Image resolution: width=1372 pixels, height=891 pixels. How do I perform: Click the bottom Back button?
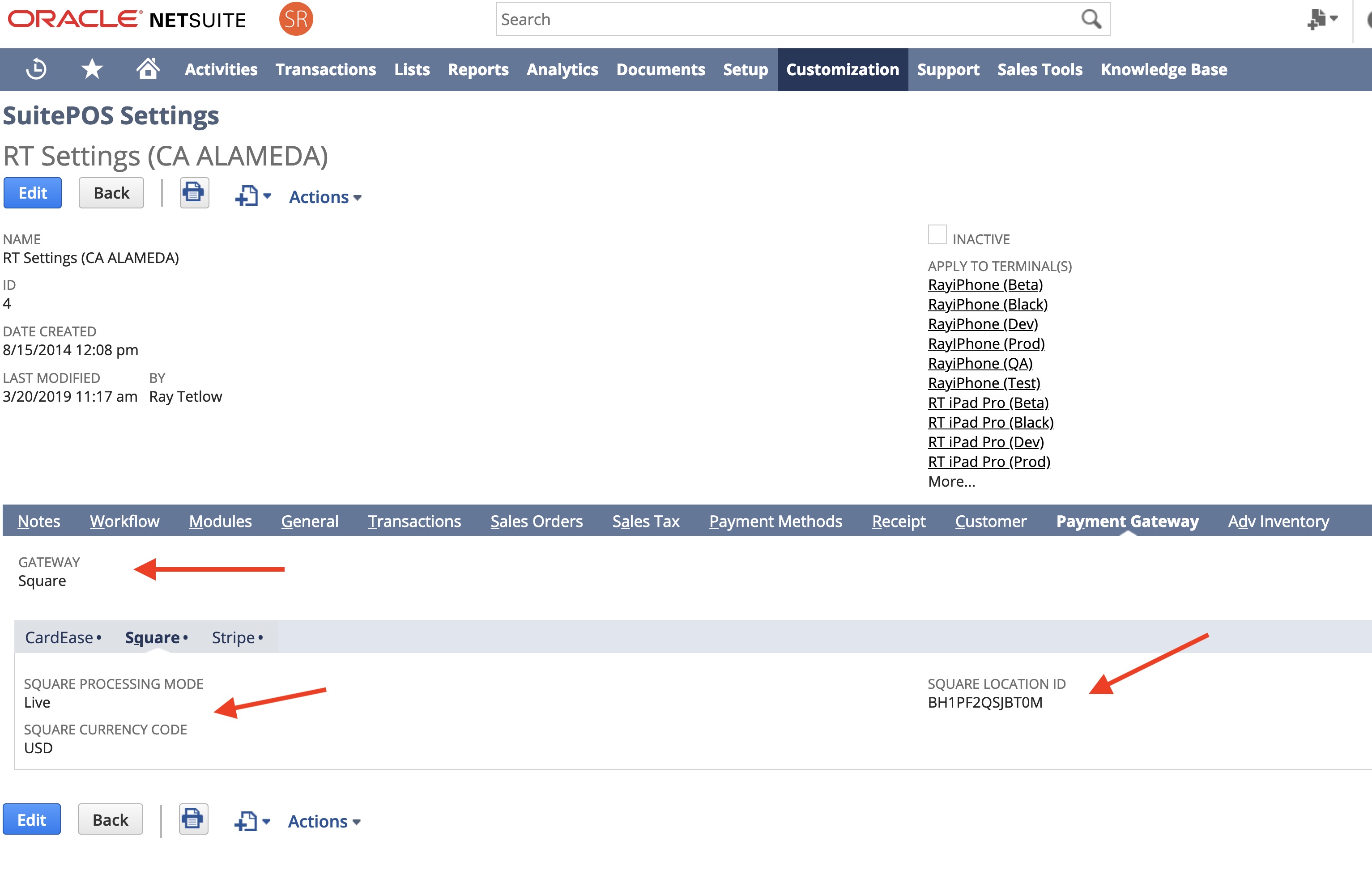[110, 819]
